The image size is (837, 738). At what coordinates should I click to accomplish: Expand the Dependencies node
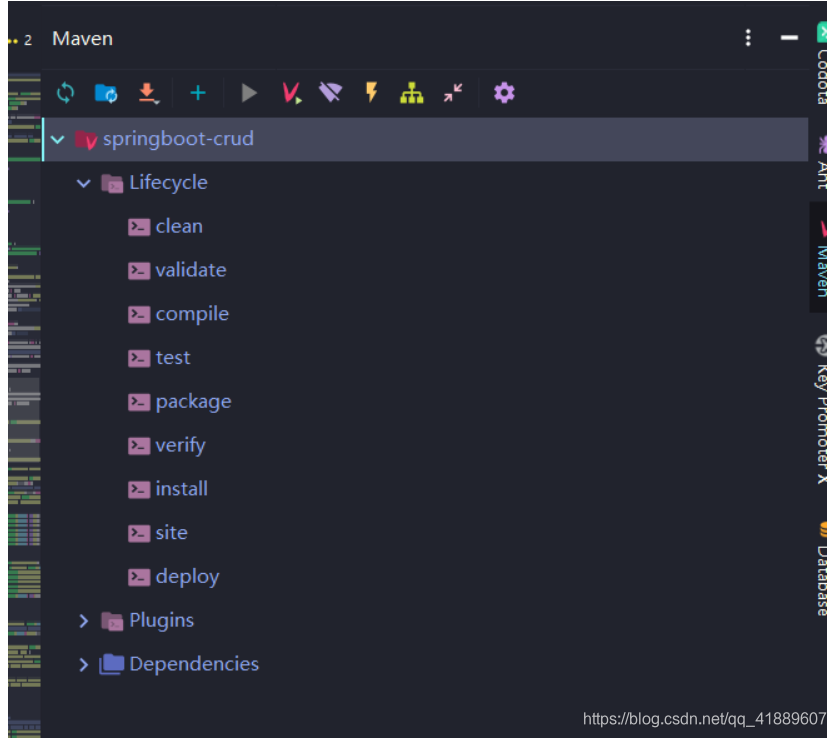tap(83, 664)
